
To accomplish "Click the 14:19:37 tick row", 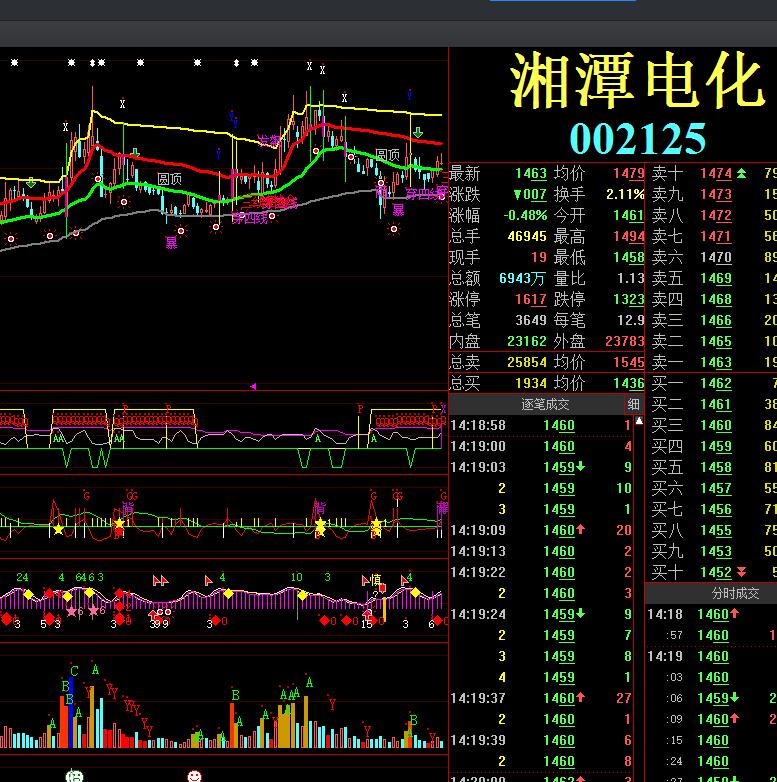I will pos(541,698).
